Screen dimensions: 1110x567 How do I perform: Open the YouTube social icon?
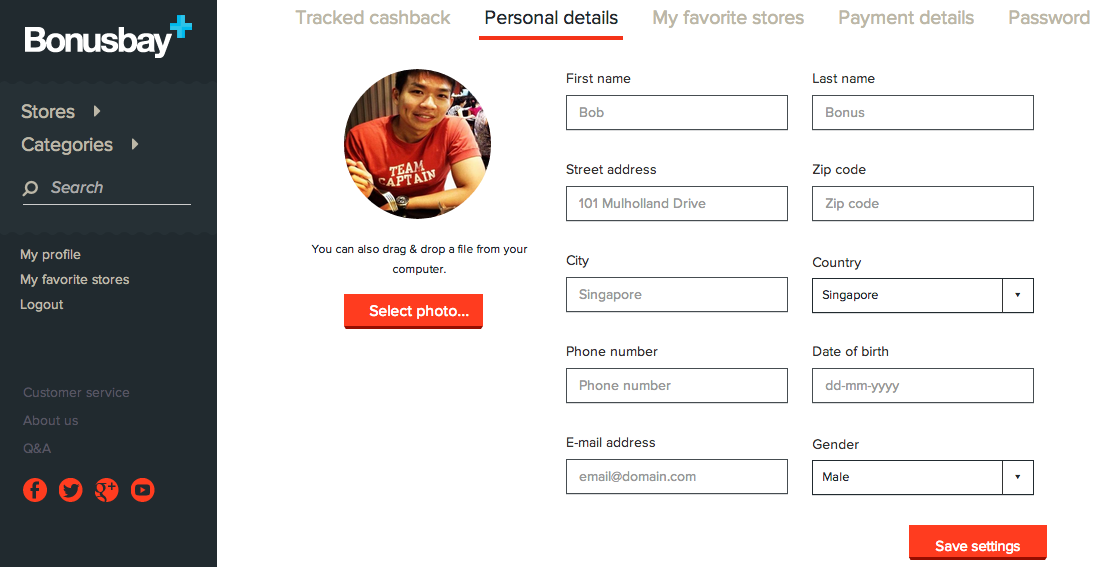[x=143, y=490]
